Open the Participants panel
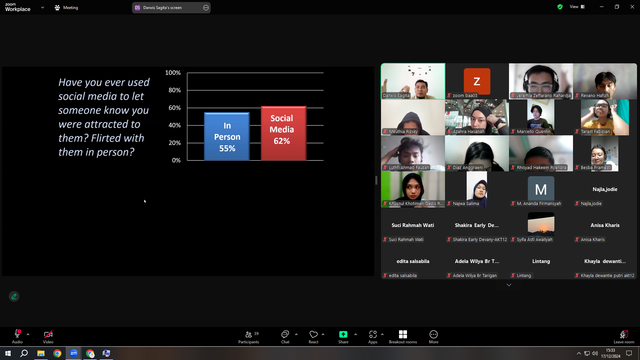 (x=249, y=336)
